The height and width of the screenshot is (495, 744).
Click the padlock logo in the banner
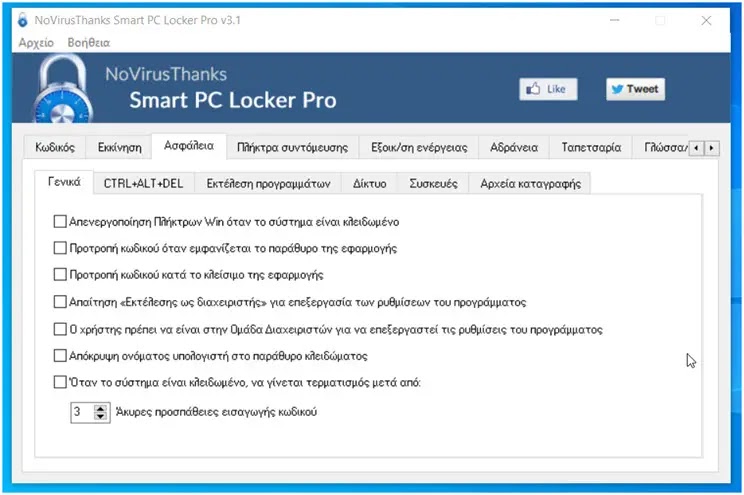point(62,89)
